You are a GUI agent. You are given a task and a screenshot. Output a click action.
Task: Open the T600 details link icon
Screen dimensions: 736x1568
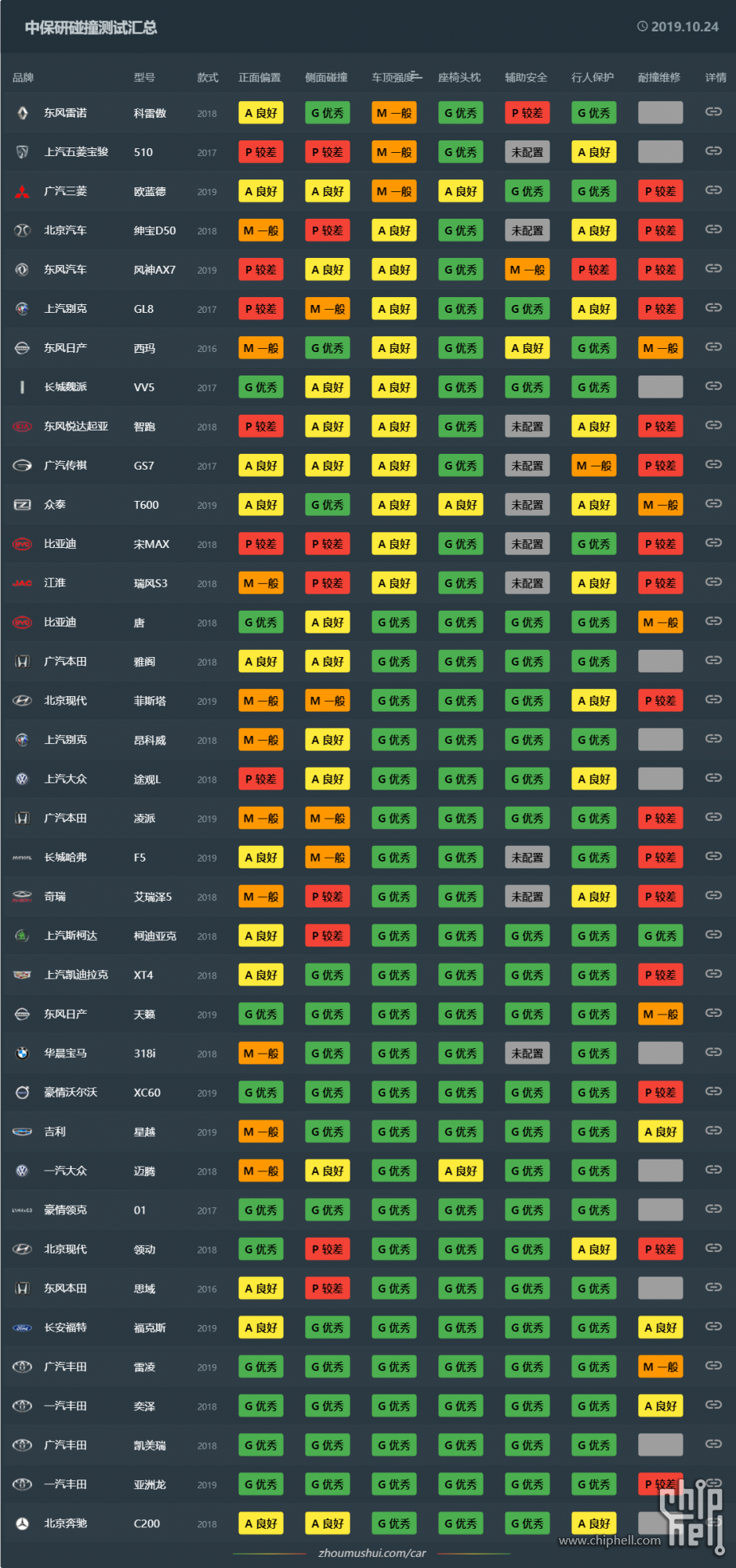713,504
